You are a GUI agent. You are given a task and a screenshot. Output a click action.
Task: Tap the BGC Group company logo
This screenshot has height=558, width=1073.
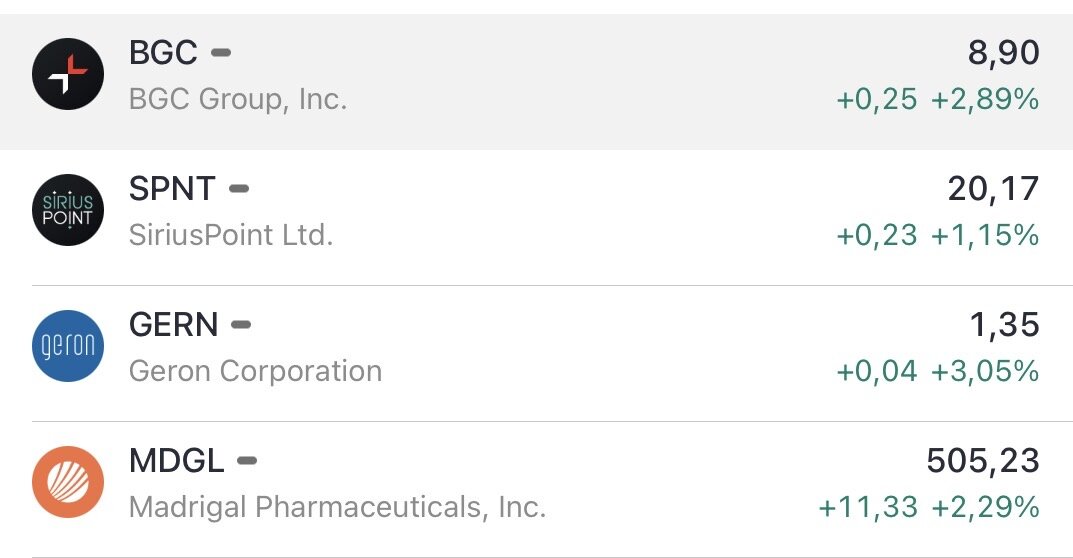tap(68, 74)
